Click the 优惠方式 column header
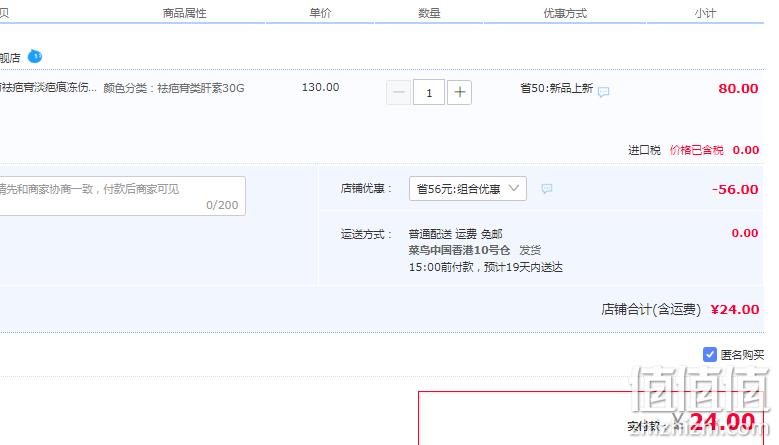This screenshot has width=779, height=445. (565, 13)
